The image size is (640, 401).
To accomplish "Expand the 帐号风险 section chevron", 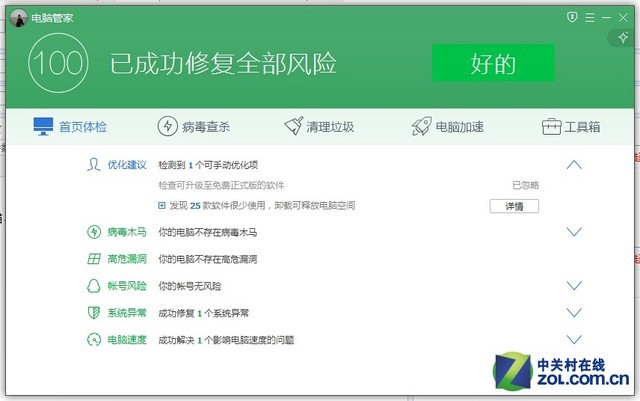I will (573, 286).
